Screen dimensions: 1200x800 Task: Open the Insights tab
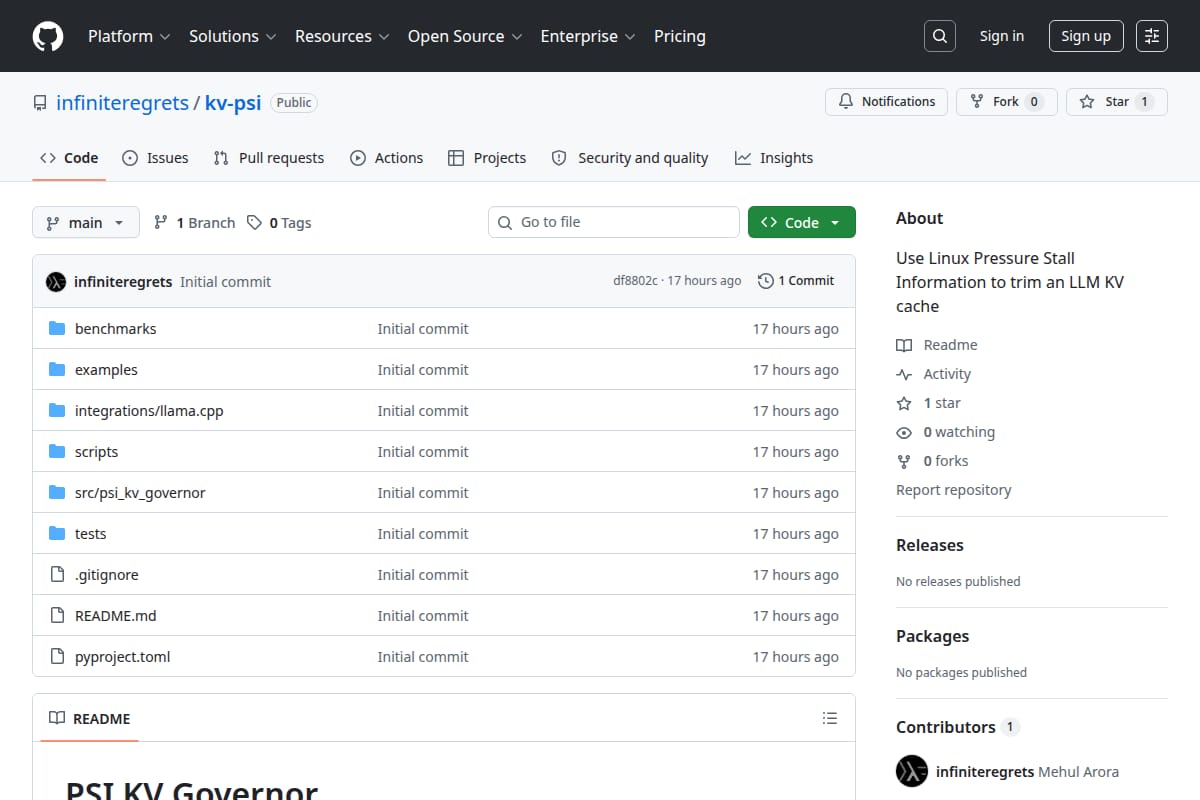pos(774,158)
